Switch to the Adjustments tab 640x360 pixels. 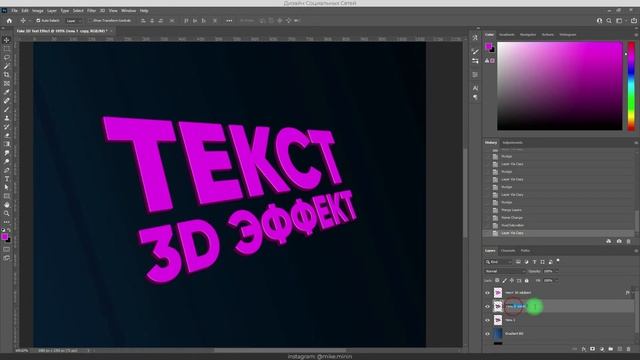tap(512, 142)
